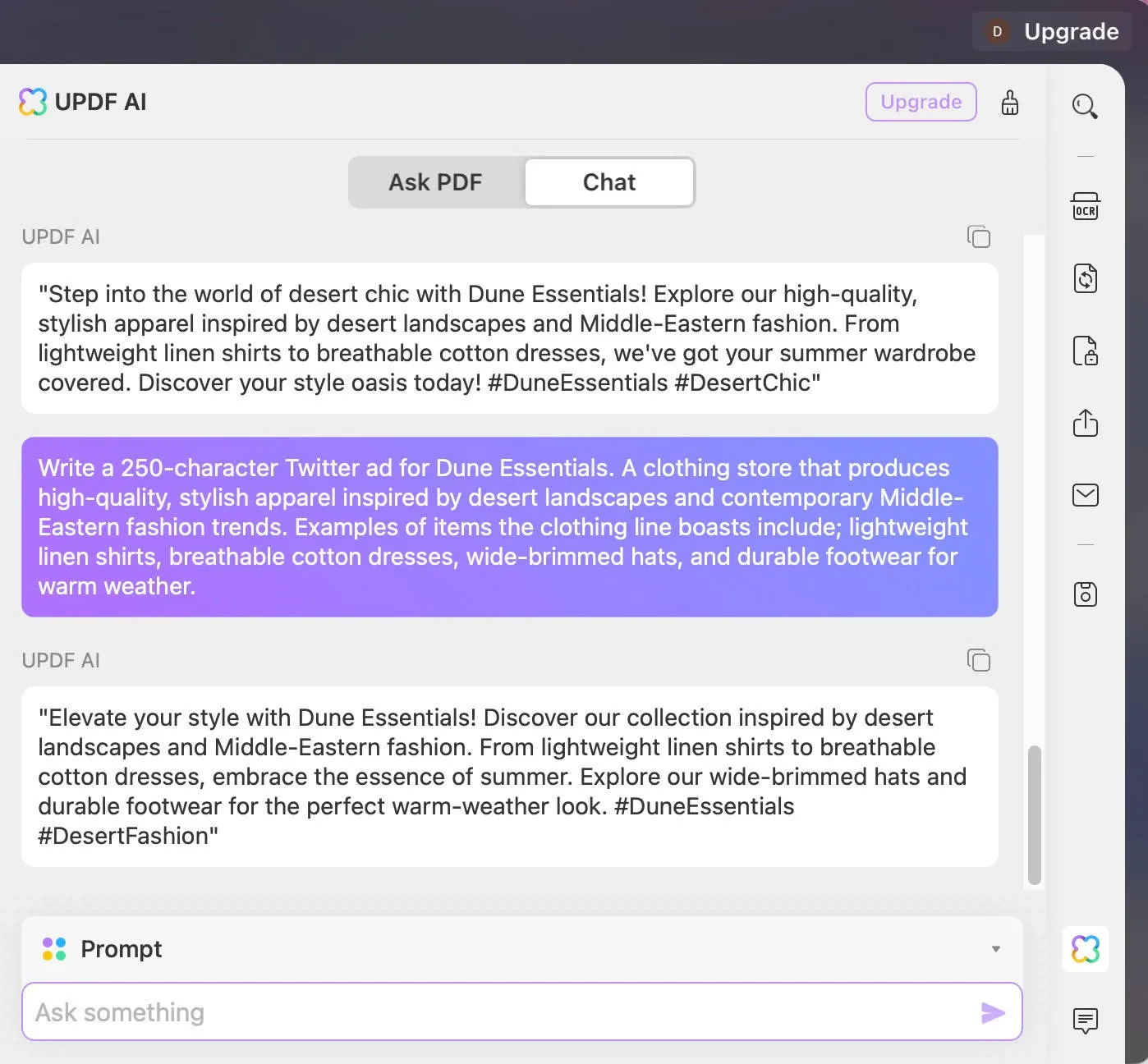
Task: Click the save file disk icon
Action: tap(1086, 594)
